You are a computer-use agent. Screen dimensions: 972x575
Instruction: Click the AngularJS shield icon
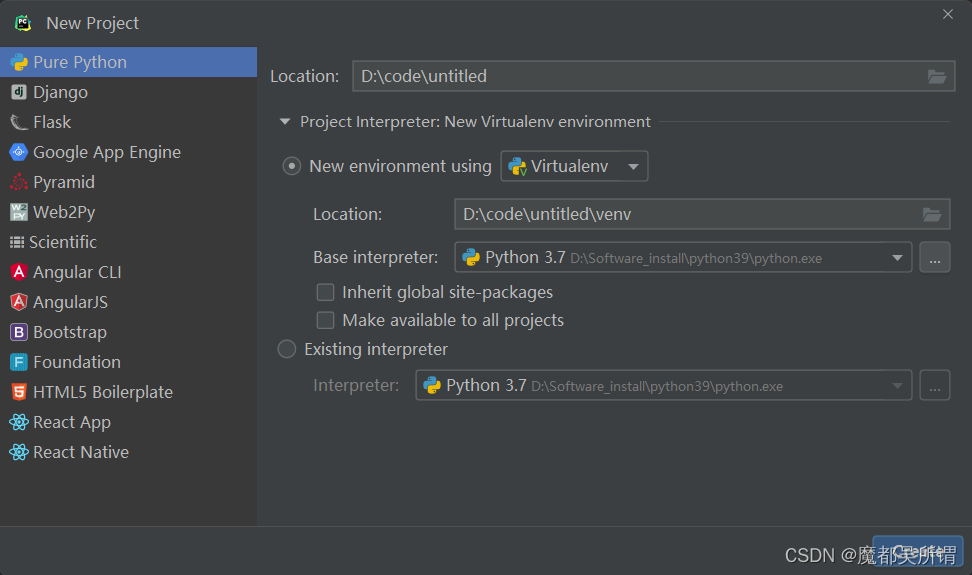point(19,302)
